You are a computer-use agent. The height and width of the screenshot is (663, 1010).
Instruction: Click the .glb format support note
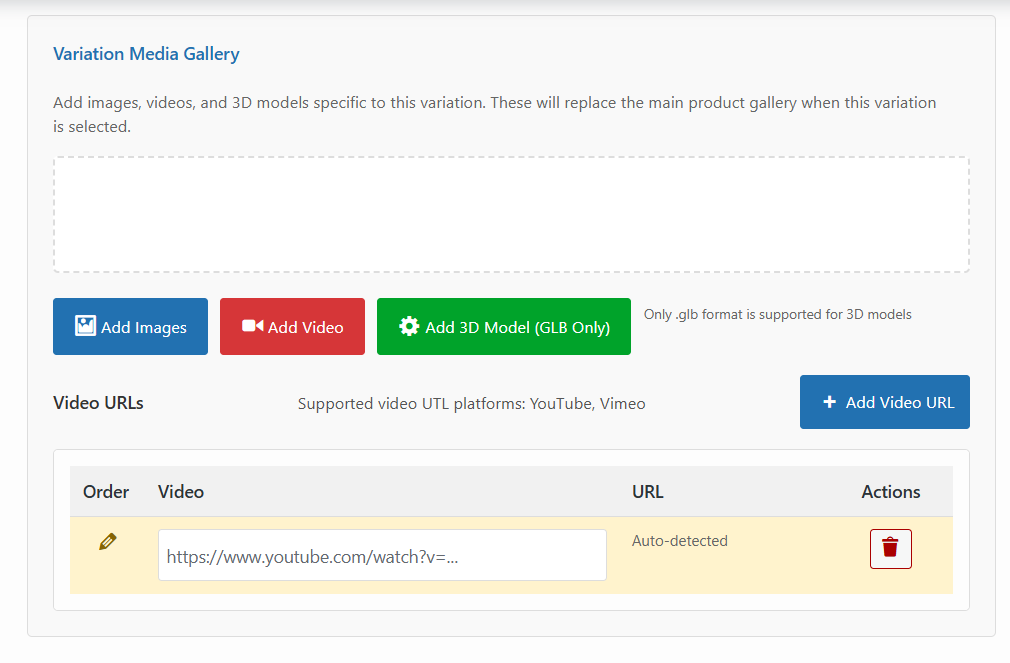[777, 314]
